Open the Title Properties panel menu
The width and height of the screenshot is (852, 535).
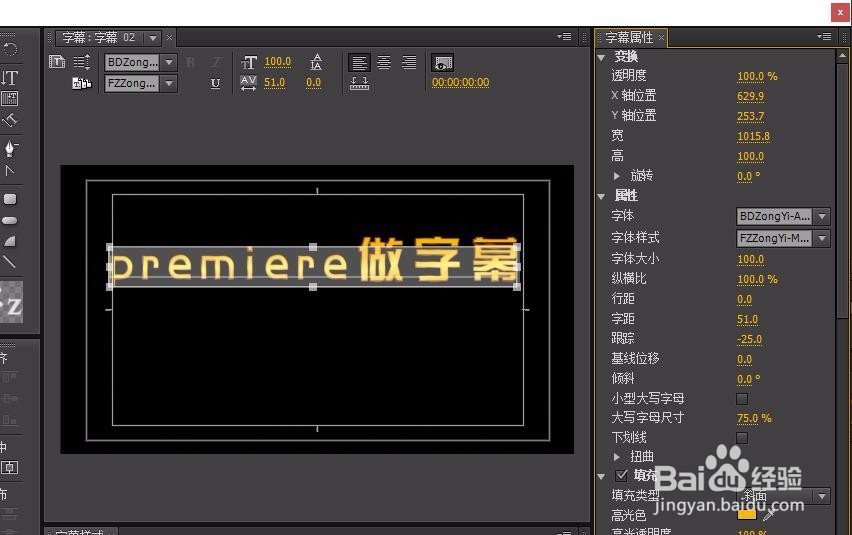pos(824,36)
